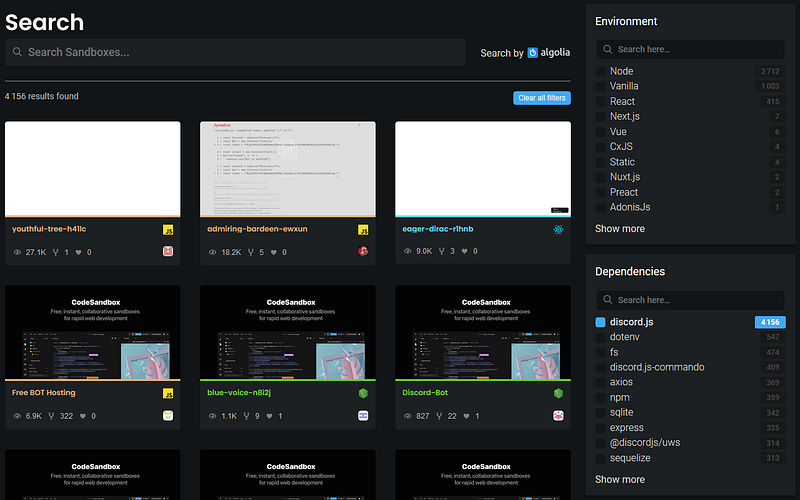Click the @discordjs/uws dependency label
The image size is (800, 500).
(645, 442)
